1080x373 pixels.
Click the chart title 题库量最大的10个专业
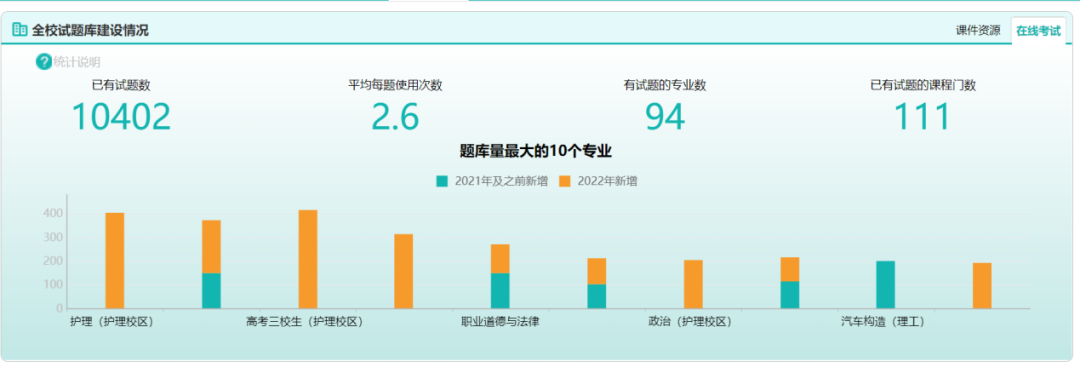[536, 151]
